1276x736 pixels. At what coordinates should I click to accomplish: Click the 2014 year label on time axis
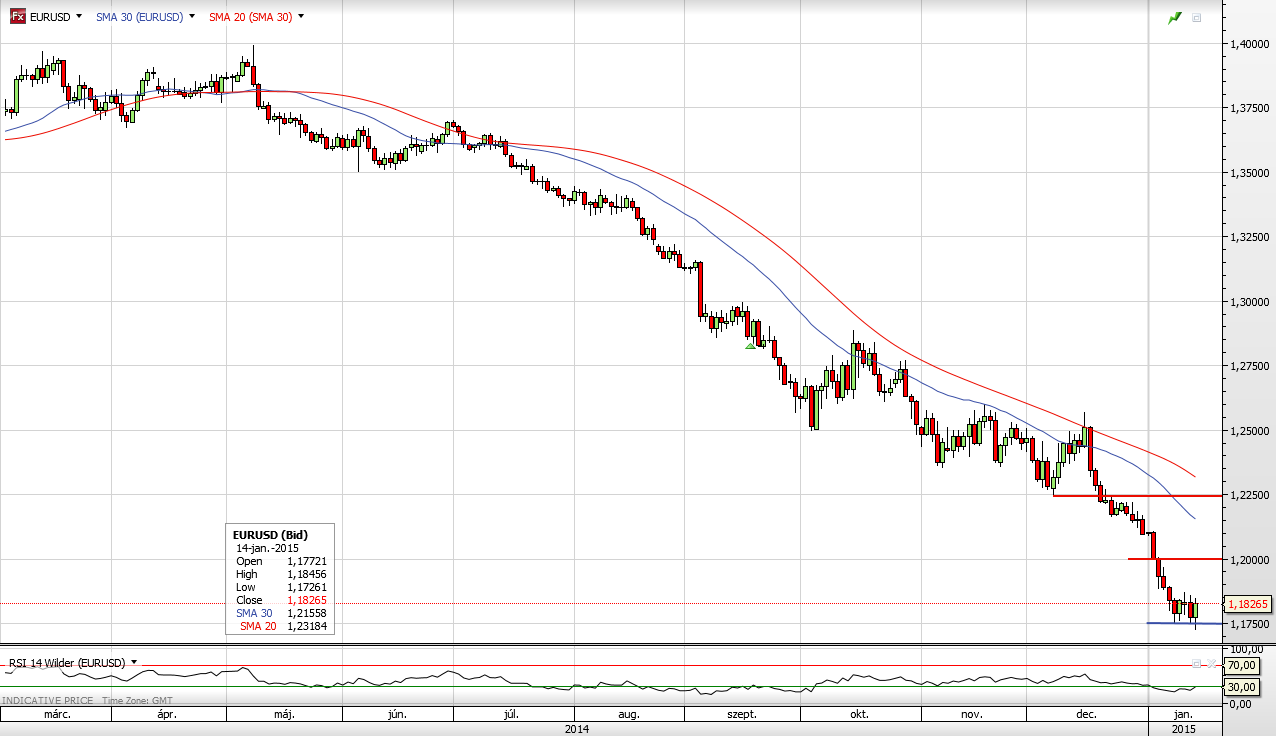click(576, 729)
